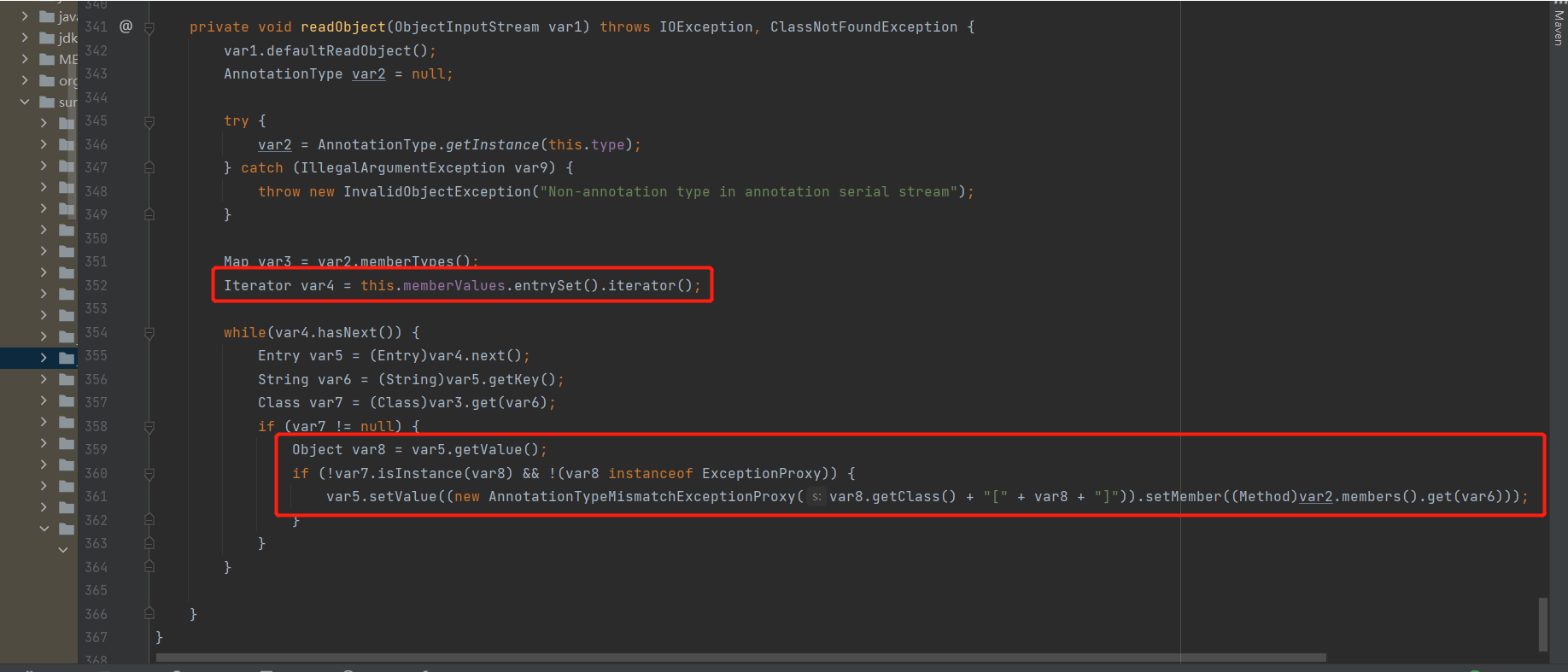Viewport: 1568px width, 672px height.
Task: Click var4.next() call on line 355
Action: point(475,355)
